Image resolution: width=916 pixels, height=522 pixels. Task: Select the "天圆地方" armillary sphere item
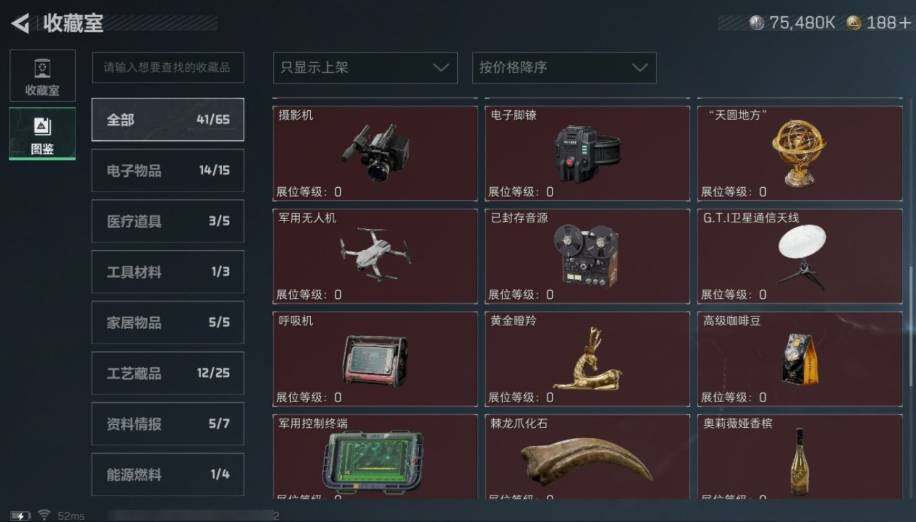[x=800, y=153]
